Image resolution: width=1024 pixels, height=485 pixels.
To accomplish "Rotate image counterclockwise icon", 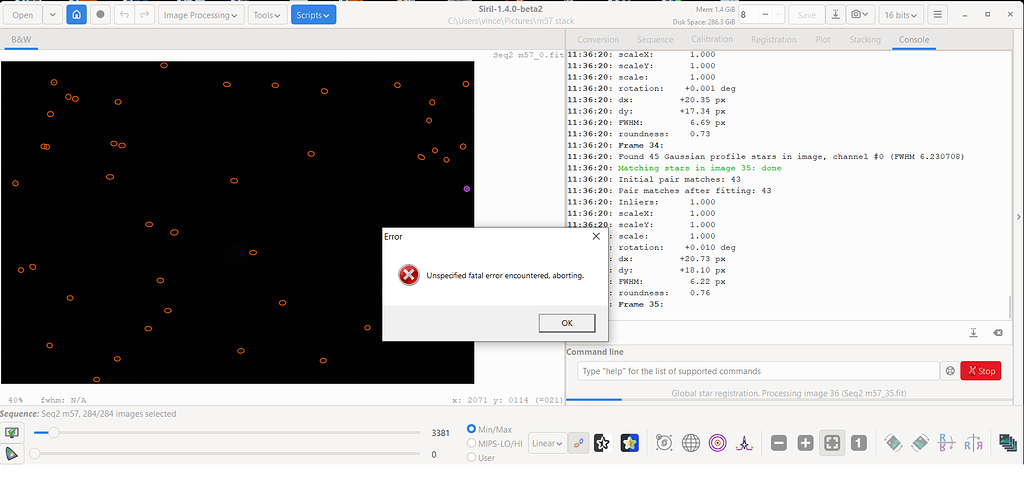I will 893,443.
